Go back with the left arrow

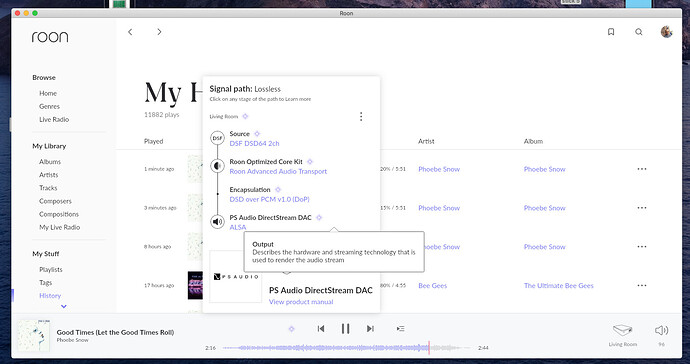pyautogui.click(x=130, y=32)
